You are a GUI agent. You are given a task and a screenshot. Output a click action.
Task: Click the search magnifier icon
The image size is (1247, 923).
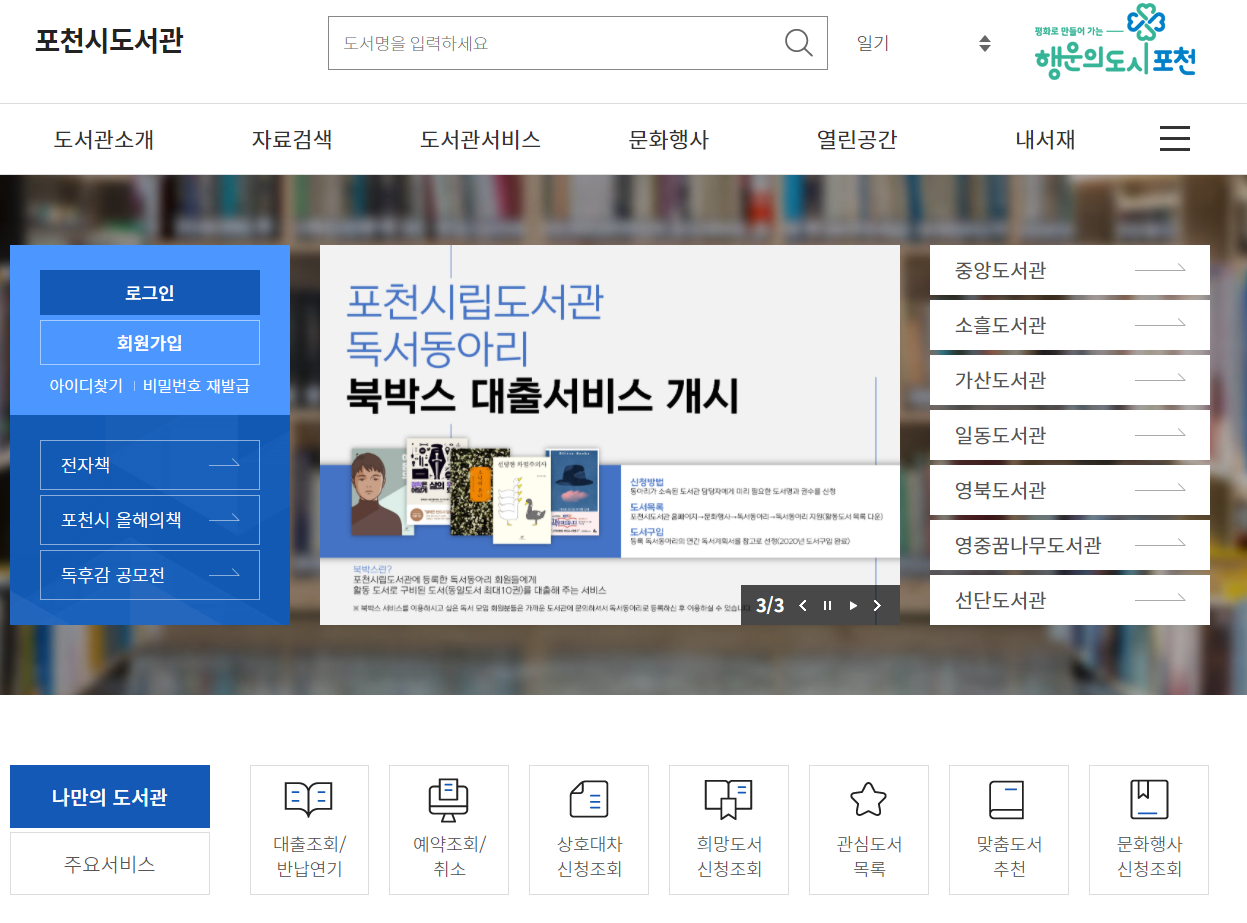(798, 43)
